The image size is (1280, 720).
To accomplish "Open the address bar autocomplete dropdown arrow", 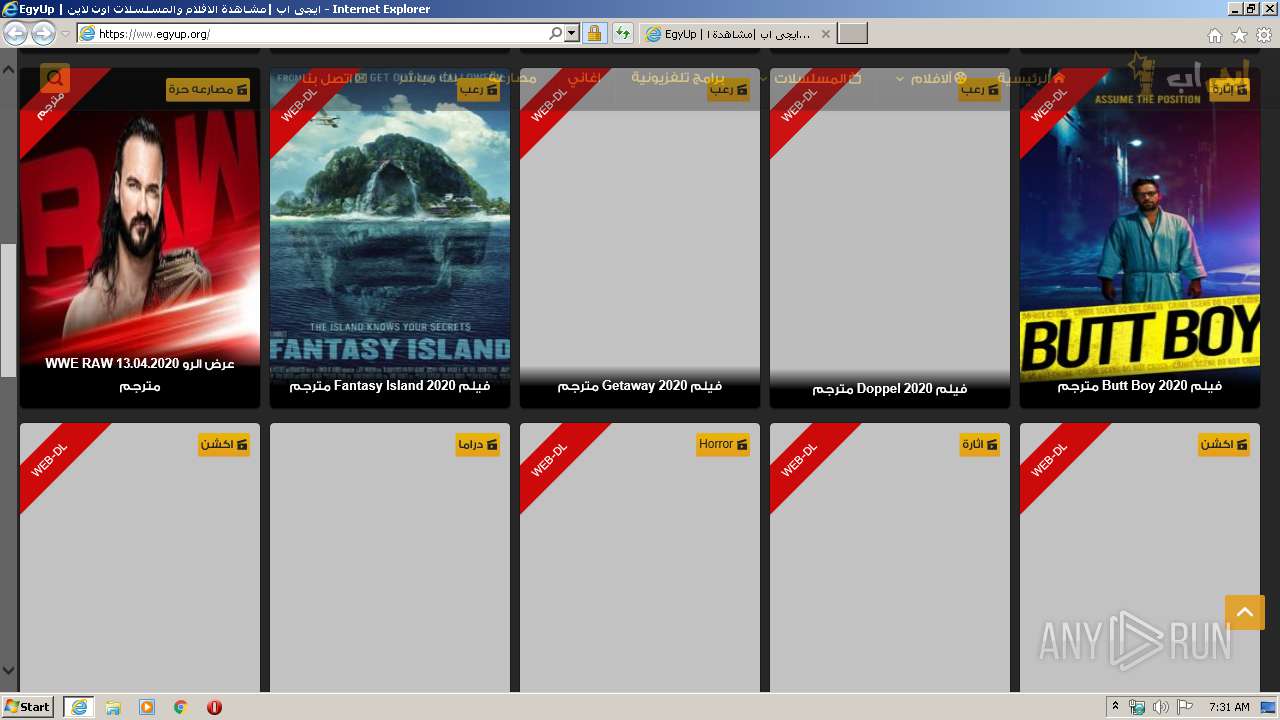I will click(572, 33).
